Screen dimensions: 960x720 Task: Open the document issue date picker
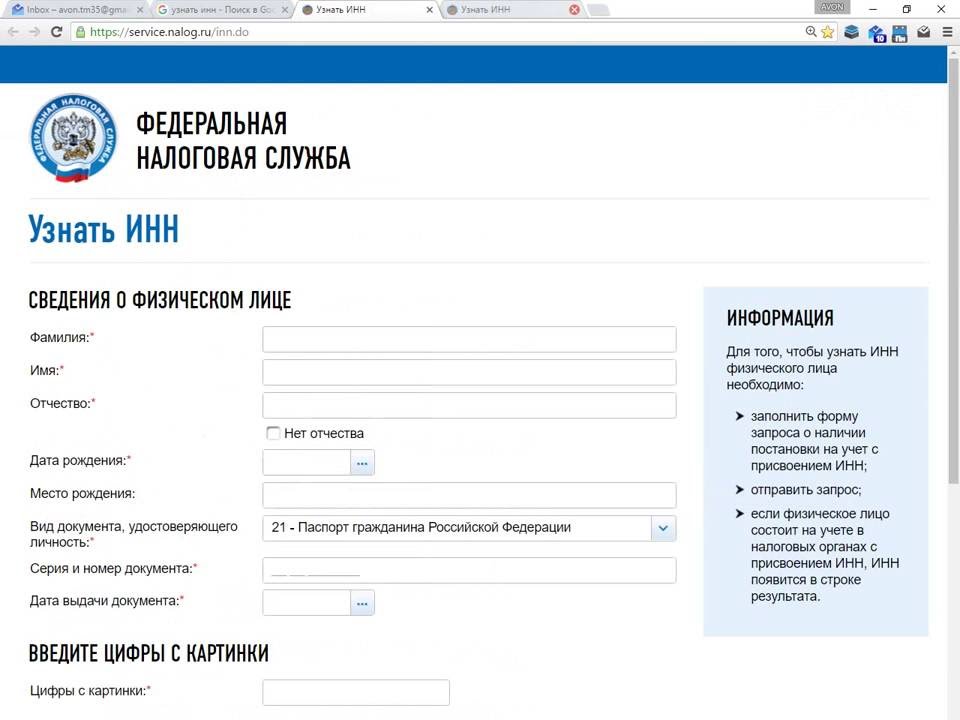tap(362, 602)
